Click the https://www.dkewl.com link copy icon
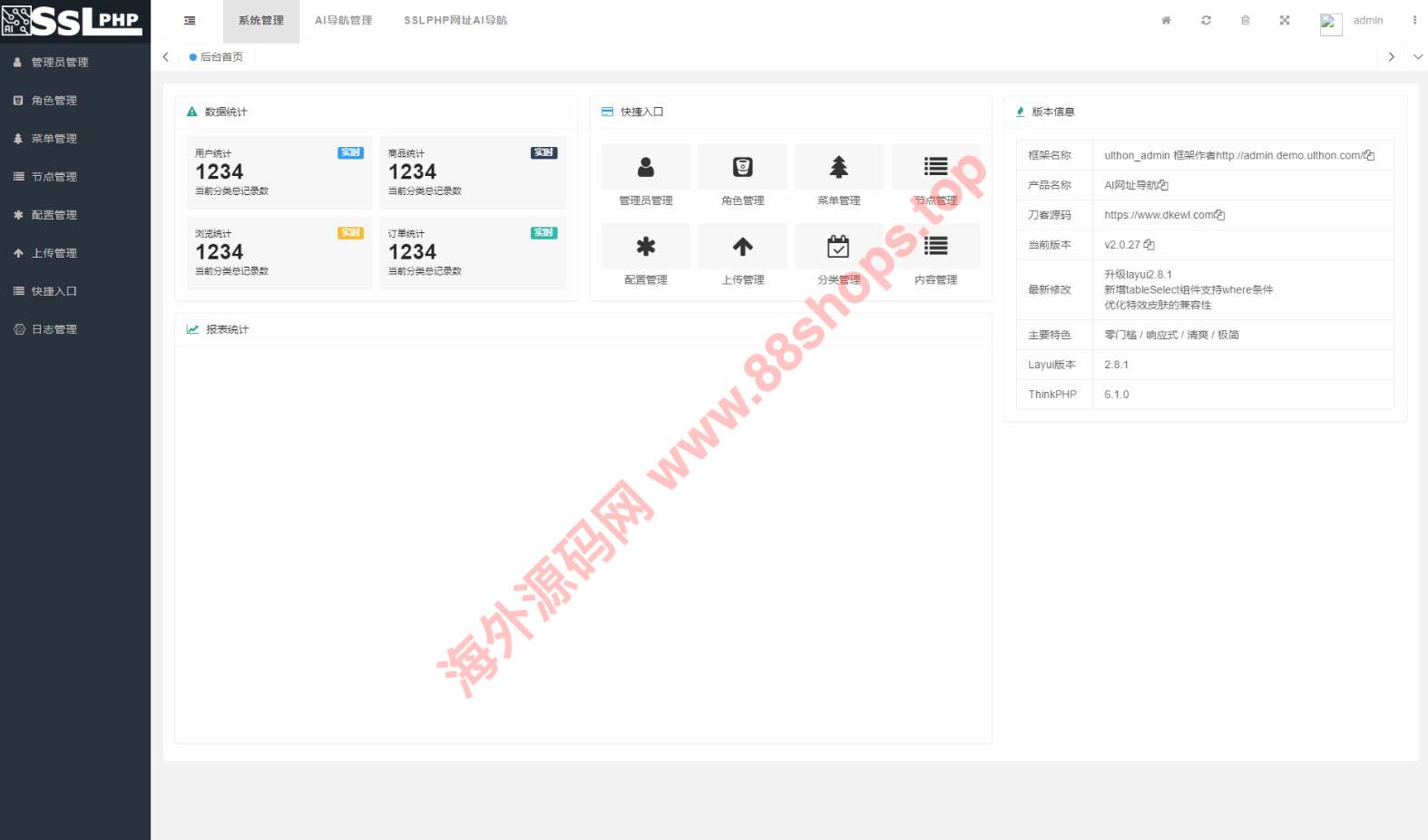 pyautogui.click(x=1219, y=215)
